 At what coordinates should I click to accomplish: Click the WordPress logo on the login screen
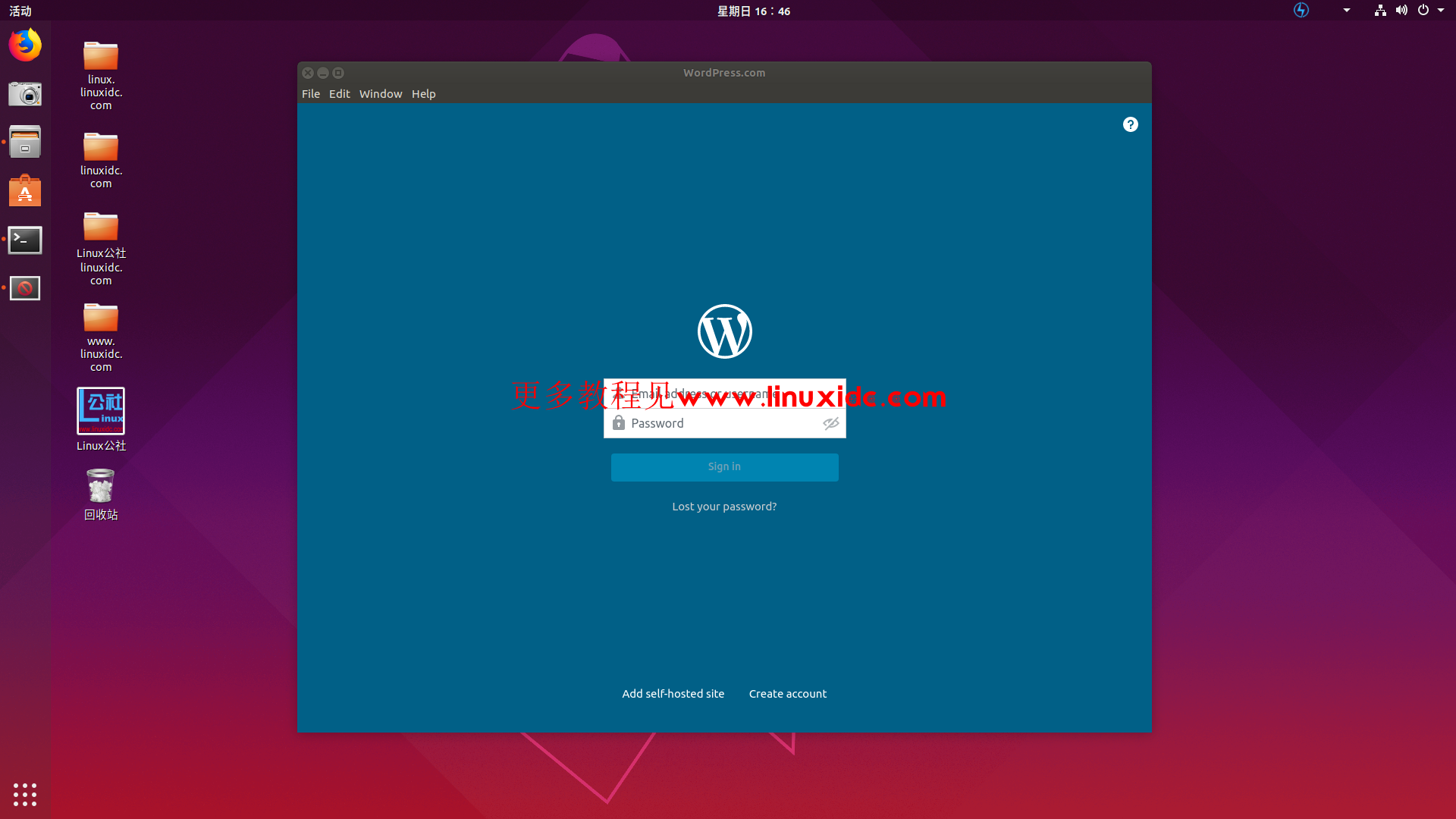[x=724, y=331]
